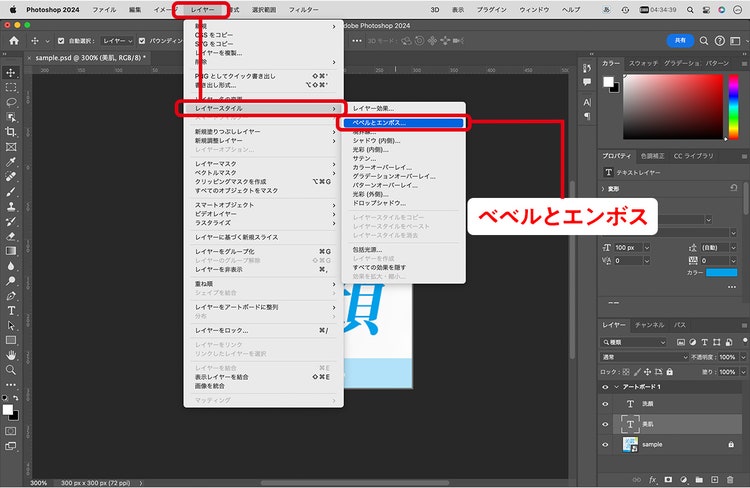The width and height of the screenshot is (750, 488).
Task: Select the Lasso tool
Action: [11, 102]
